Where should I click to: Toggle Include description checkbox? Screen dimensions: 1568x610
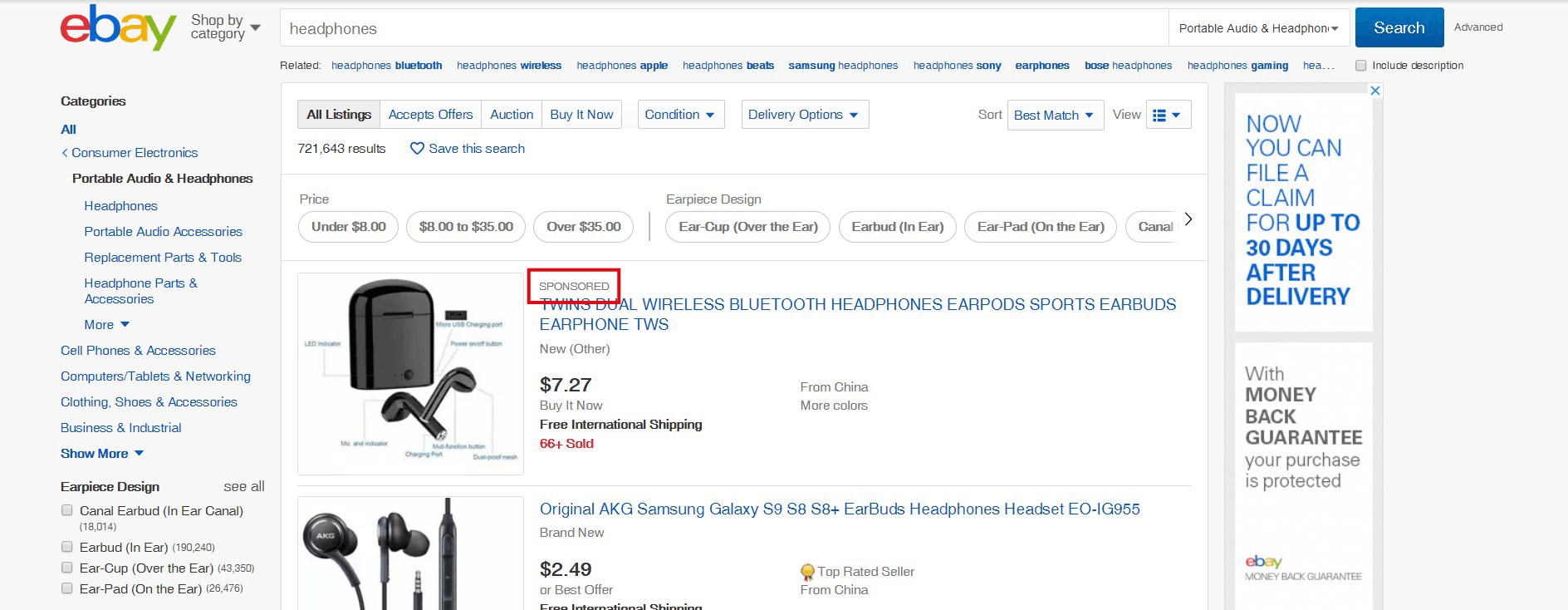[x=1360, y=66]
